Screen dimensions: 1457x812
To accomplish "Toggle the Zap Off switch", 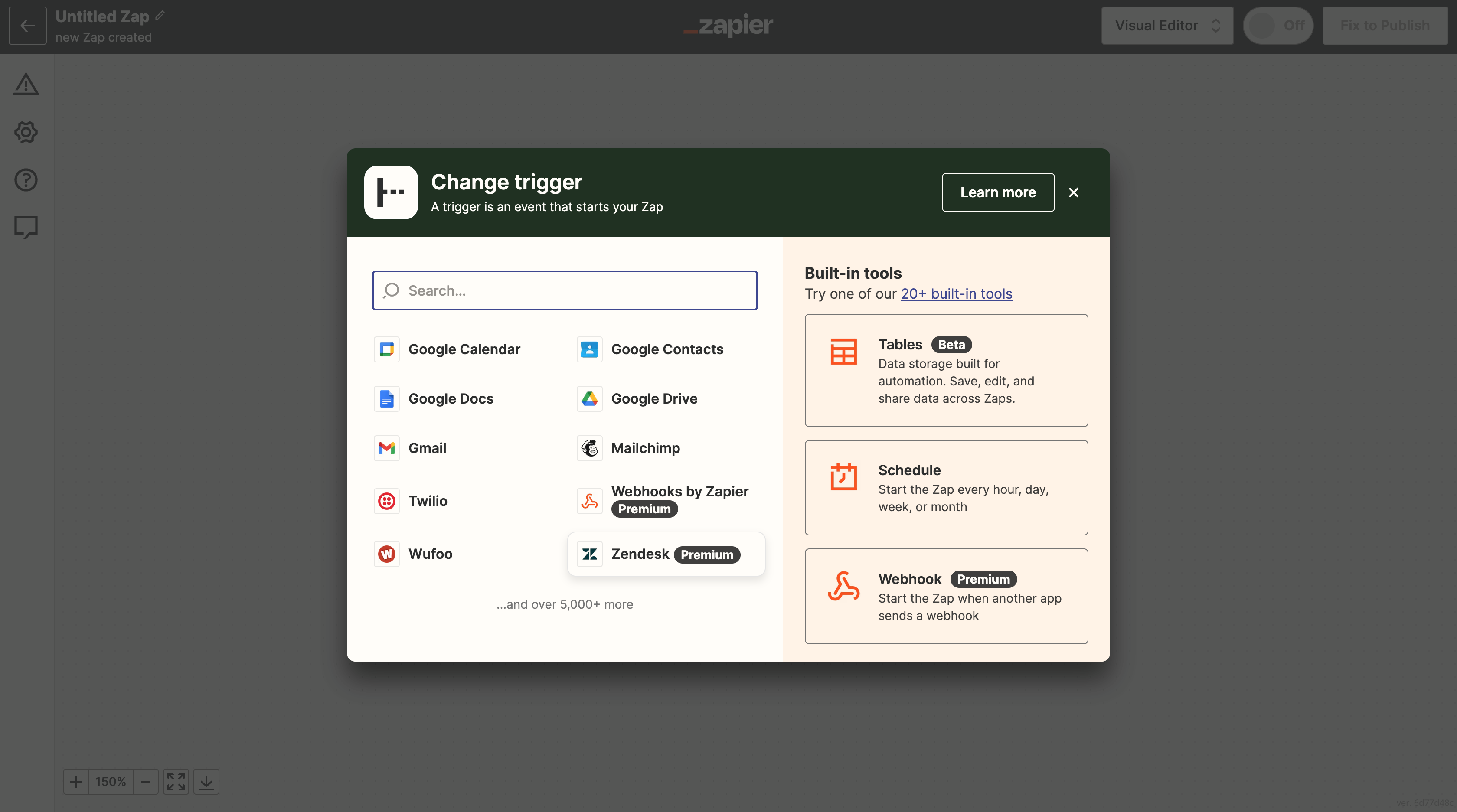I will tap(1278, 26).
